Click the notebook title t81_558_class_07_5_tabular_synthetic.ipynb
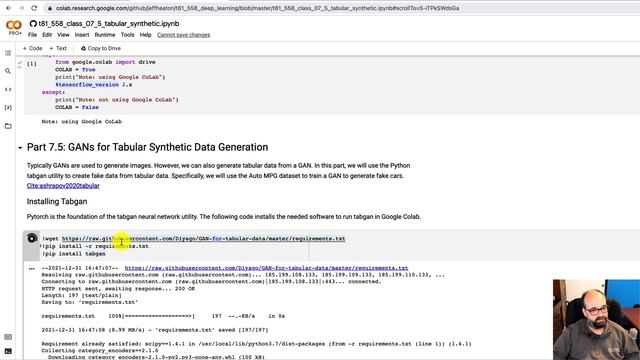The height and width of the screenshot is (360, 640). click(109, 24)
